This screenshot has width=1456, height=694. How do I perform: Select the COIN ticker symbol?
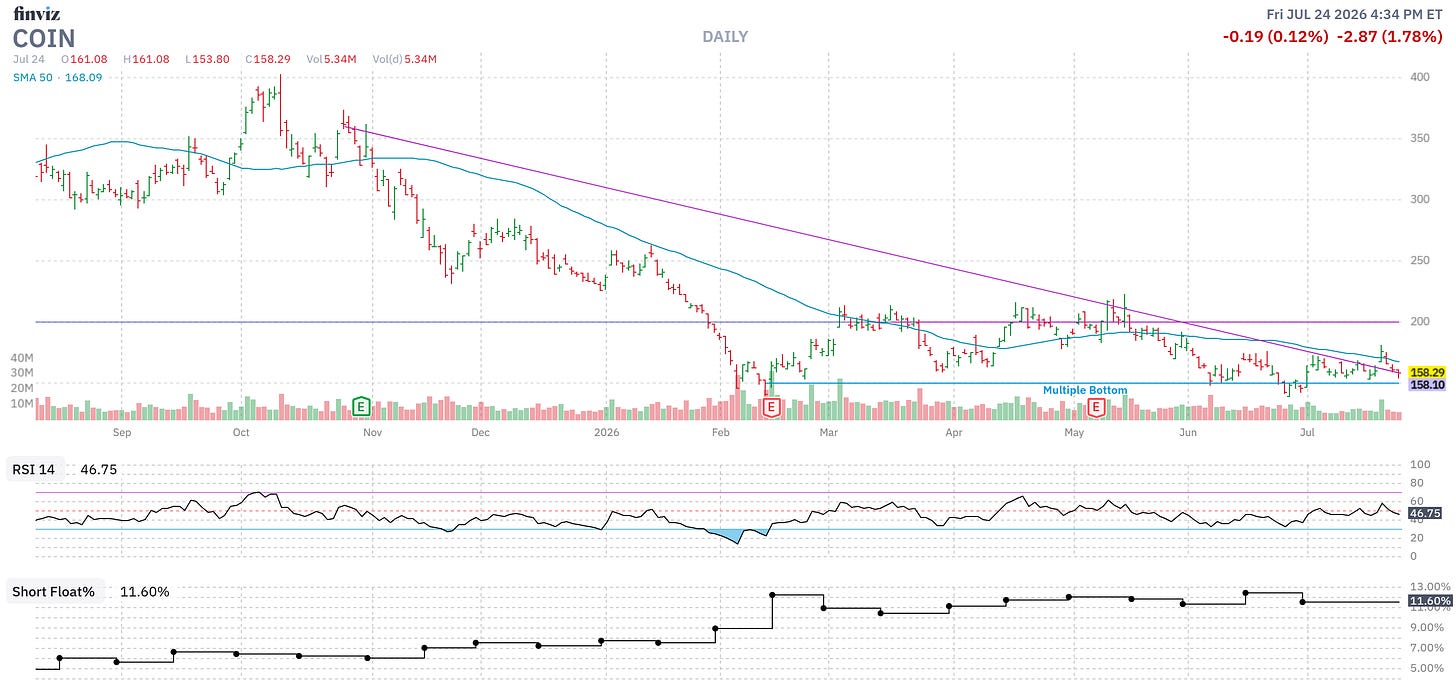pyautogui.click(x=43, y=38)
